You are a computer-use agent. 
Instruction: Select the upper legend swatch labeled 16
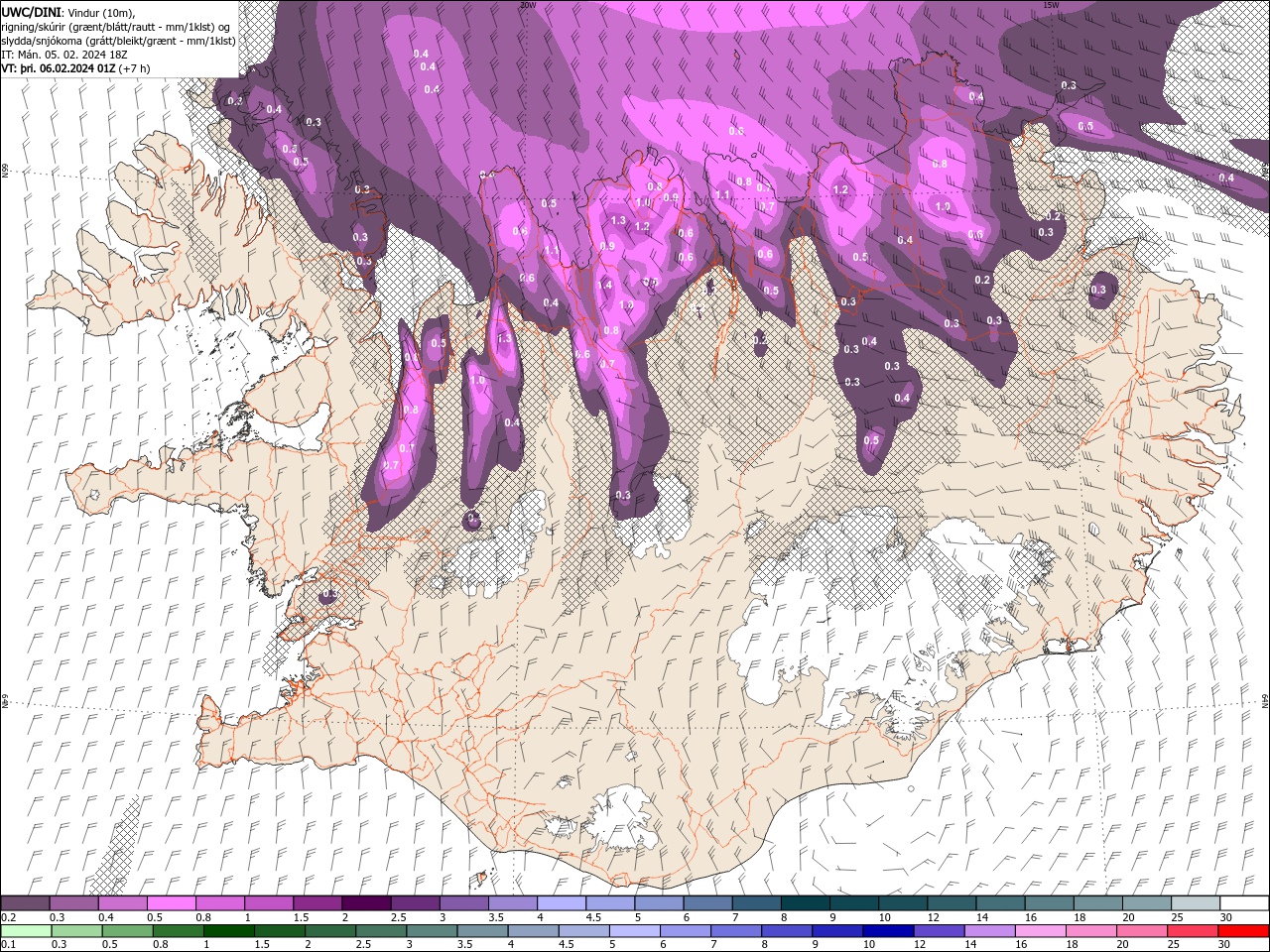[1049, 903]
